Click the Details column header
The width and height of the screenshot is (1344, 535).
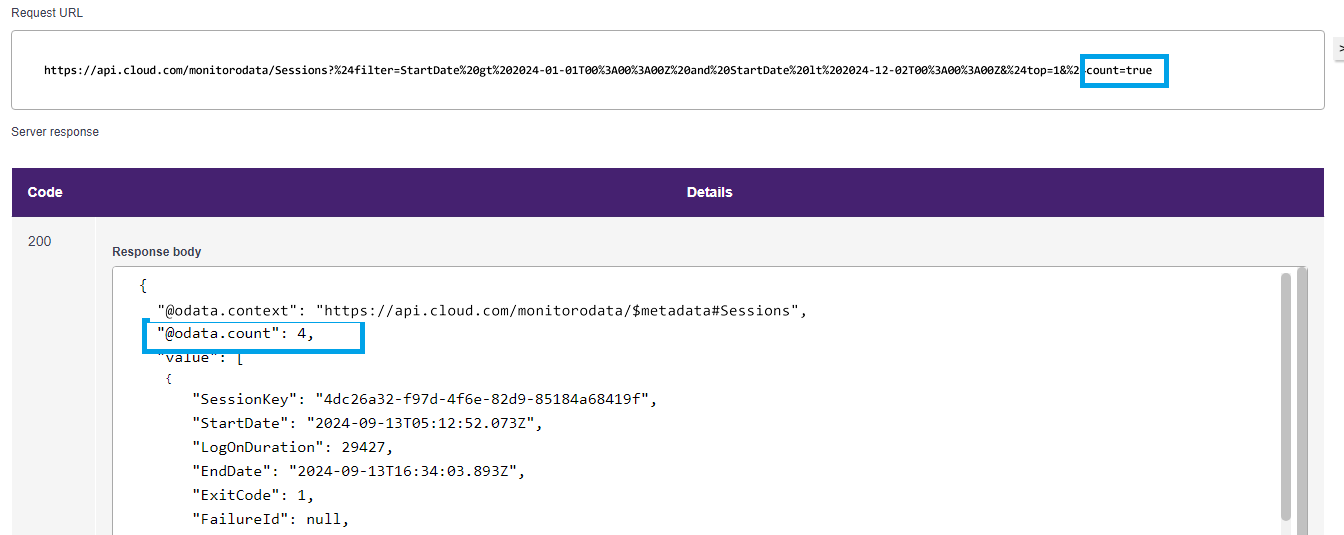pos(709,192)
